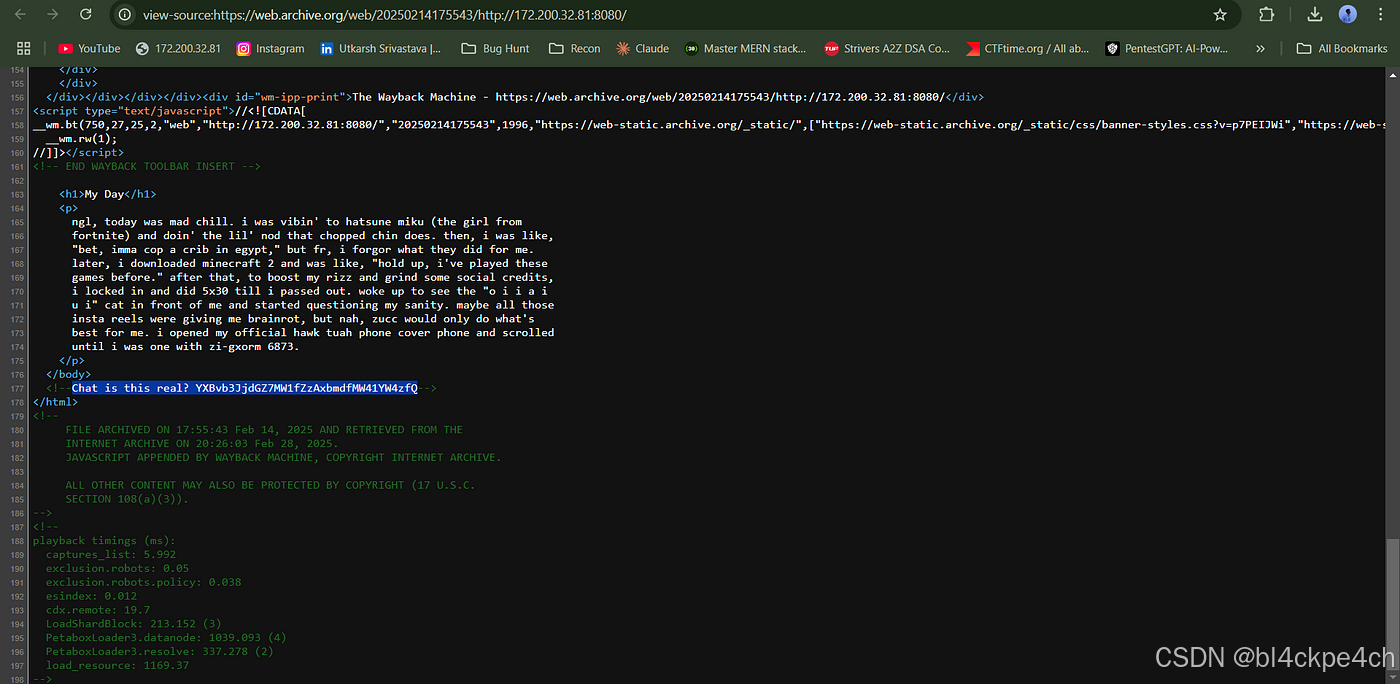Bookmark this page with the star icon
The width and height of the screenshot is (1400, 684).
tap(1220, 15)
